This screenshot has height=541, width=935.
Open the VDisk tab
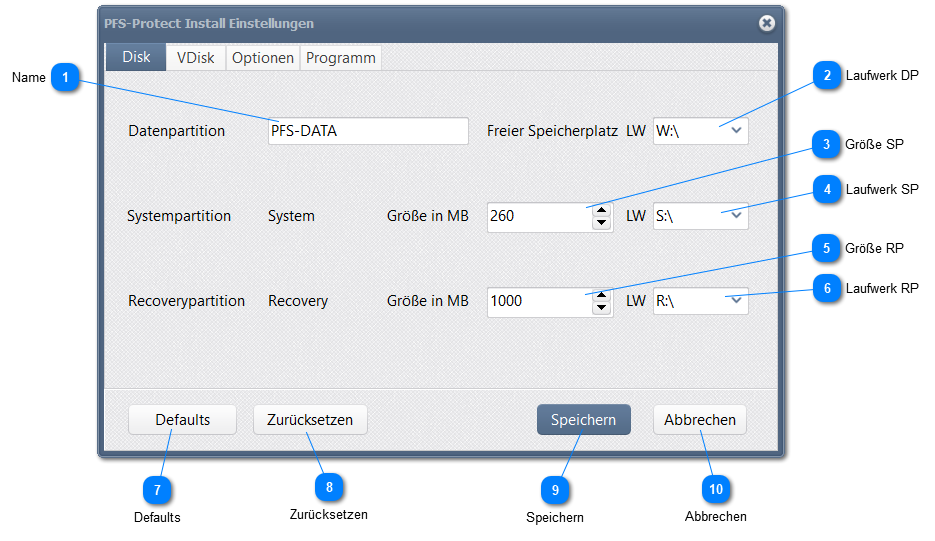pos(196,58)
